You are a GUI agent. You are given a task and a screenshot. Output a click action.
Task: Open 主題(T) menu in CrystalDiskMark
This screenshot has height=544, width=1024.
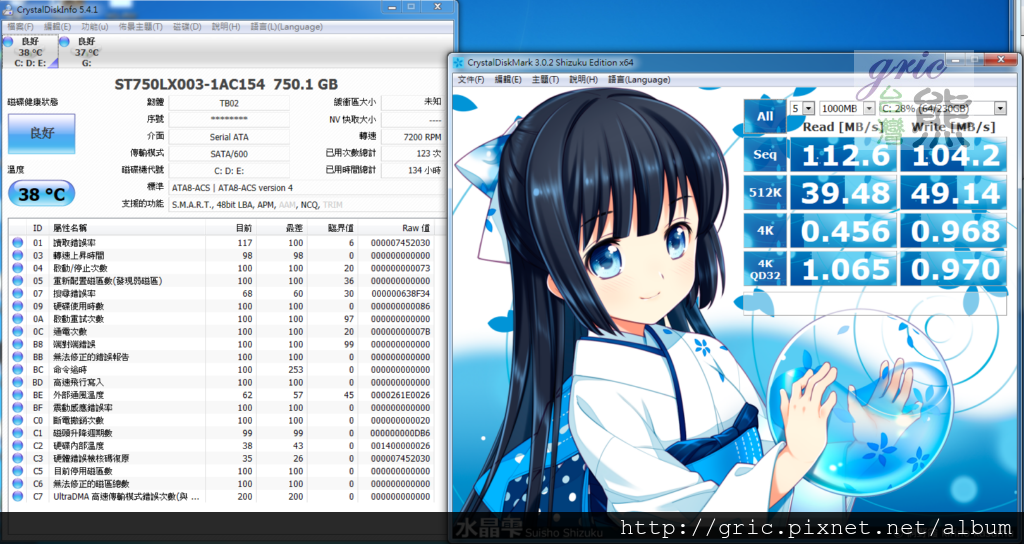tap(545, 80)
